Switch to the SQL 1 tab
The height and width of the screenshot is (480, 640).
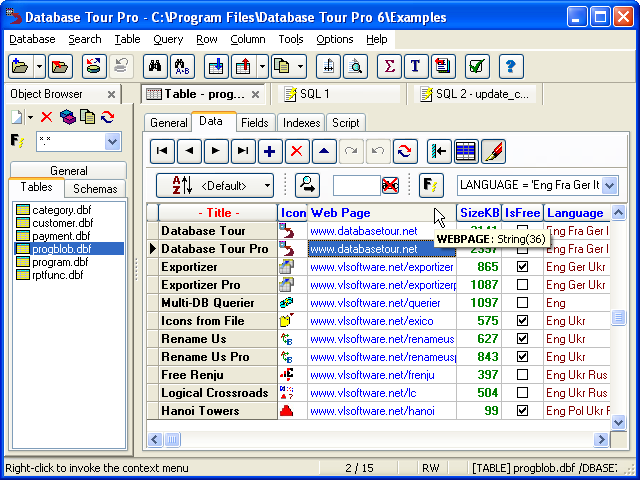click(x=340, y=94)
